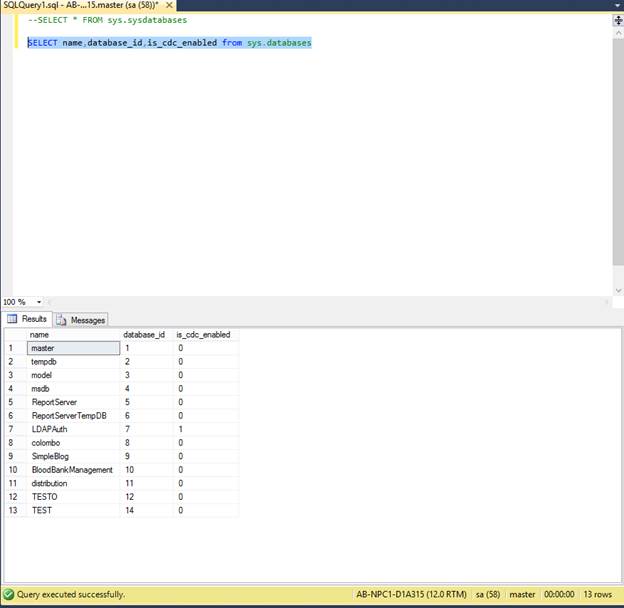This screenshot has width=624, height=608.
Task: Select the ReportServerTempDB cell
Action: point(73,416)
